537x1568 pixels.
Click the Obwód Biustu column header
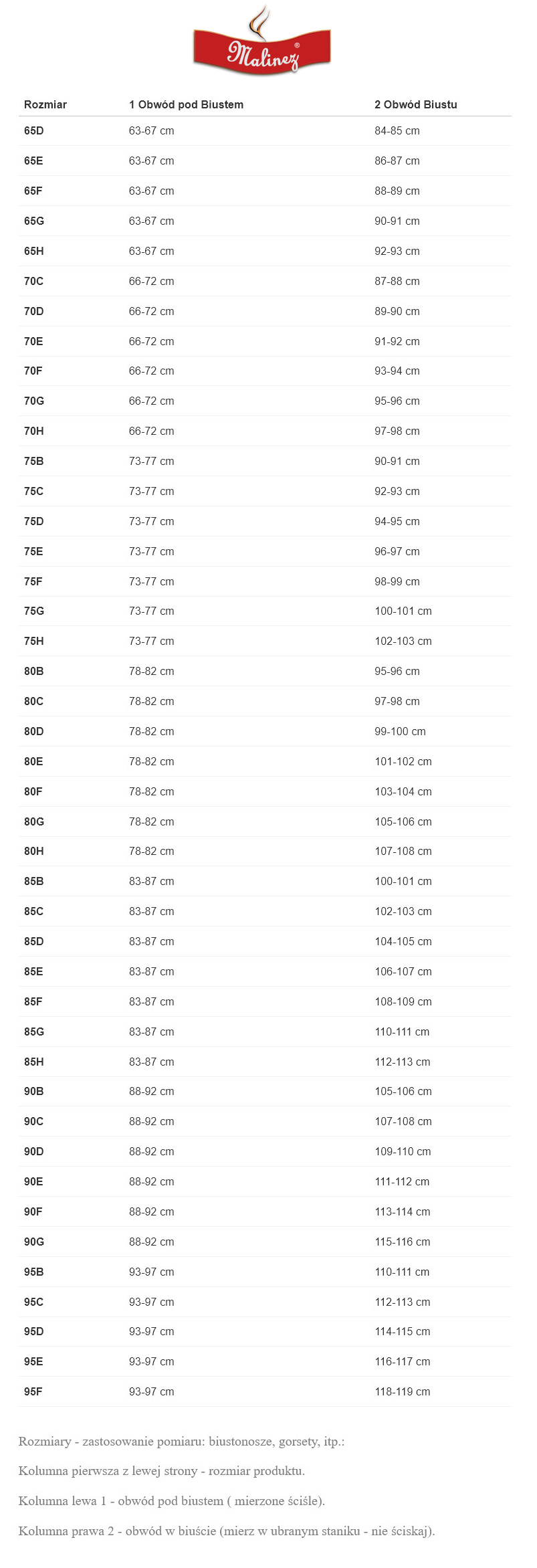click(x=415, y=104)
